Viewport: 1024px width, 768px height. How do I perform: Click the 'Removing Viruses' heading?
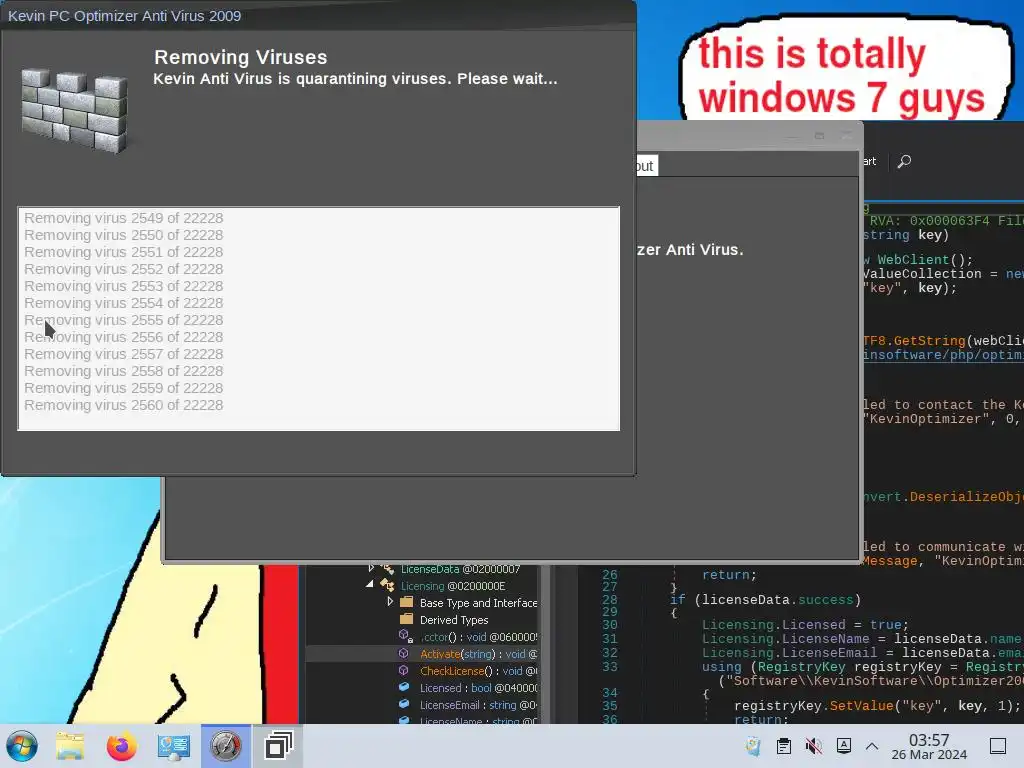240,57
